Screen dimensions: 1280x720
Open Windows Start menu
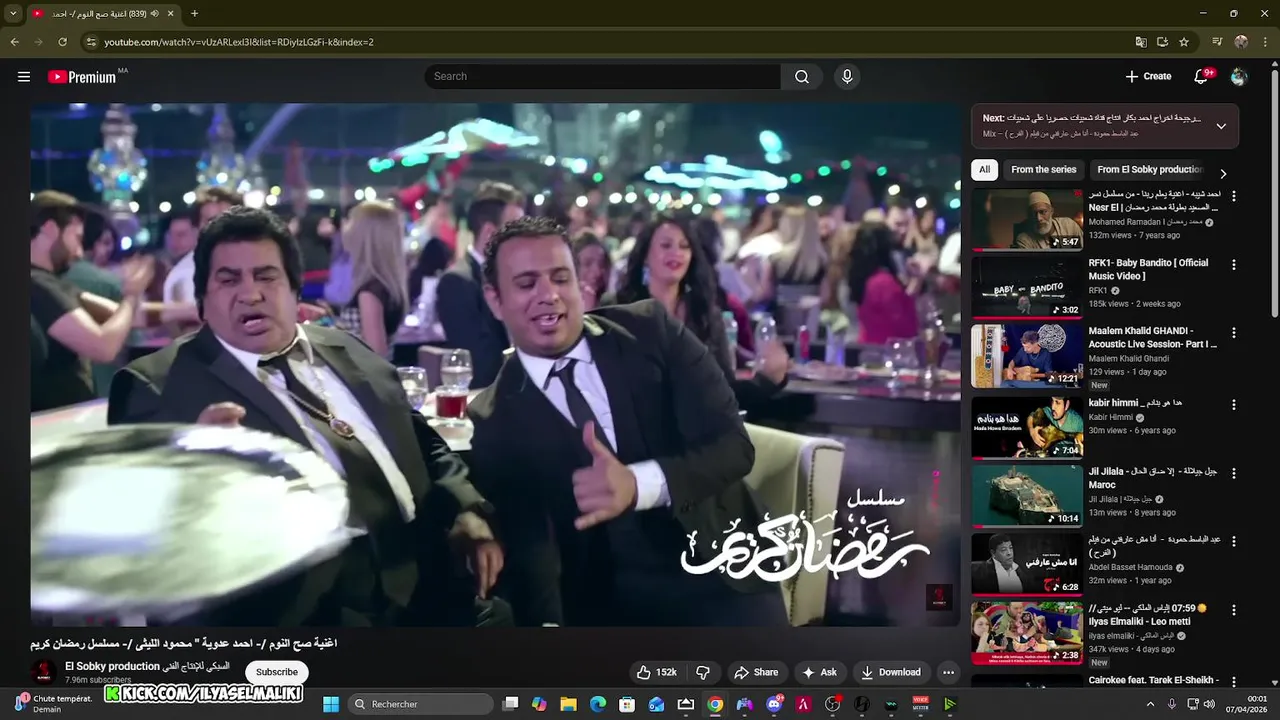click(x=331, y=704)
